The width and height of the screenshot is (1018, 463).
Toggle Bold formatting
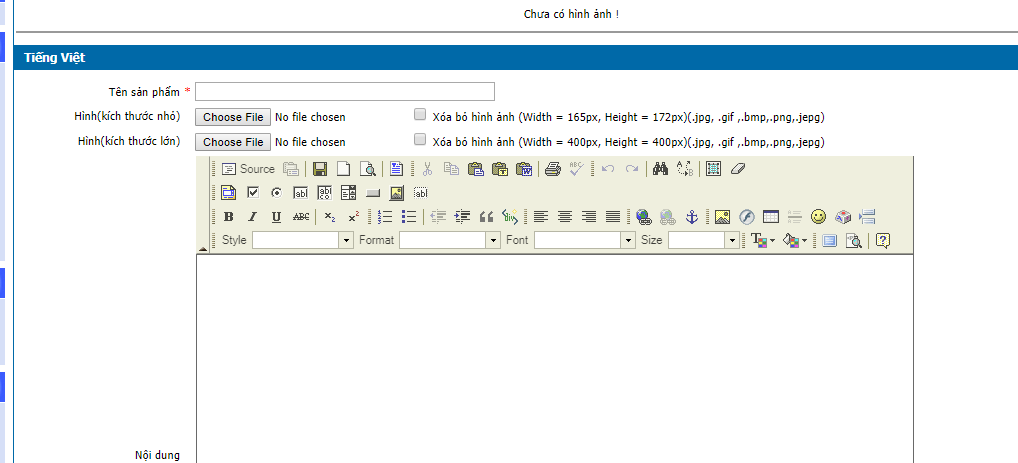click(229, 216)
